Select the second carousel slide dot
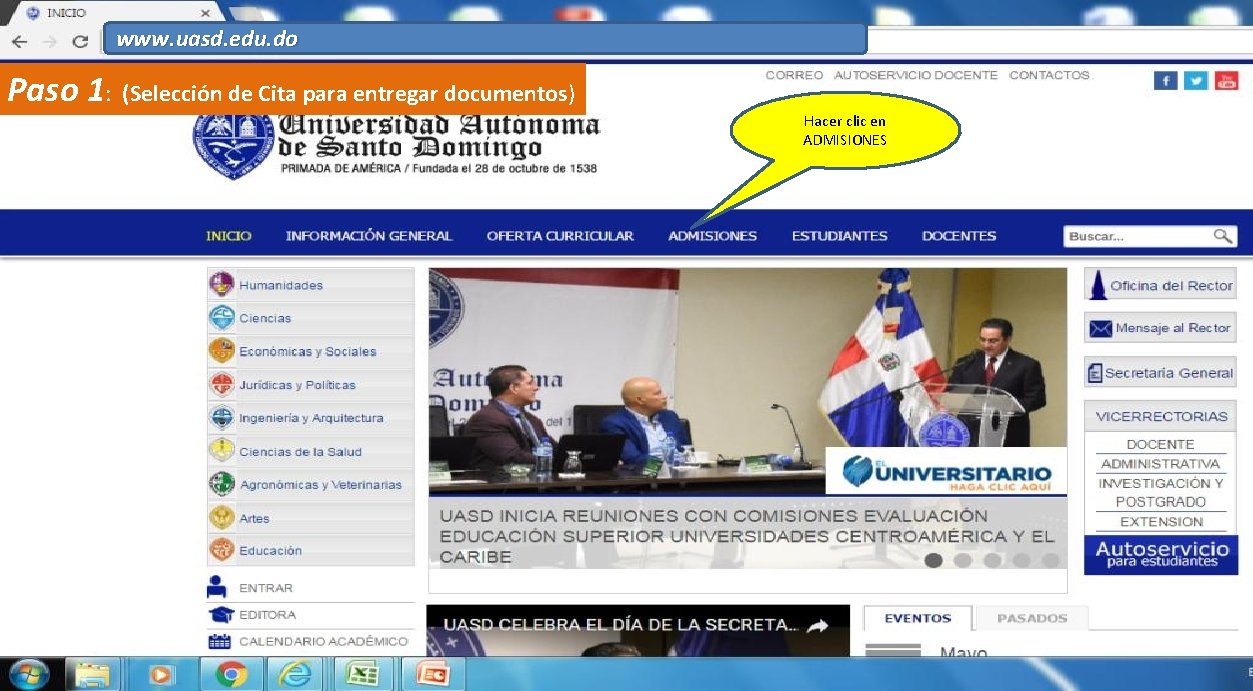This screenshot has height=691, width=1253. (x=963, y=560)
